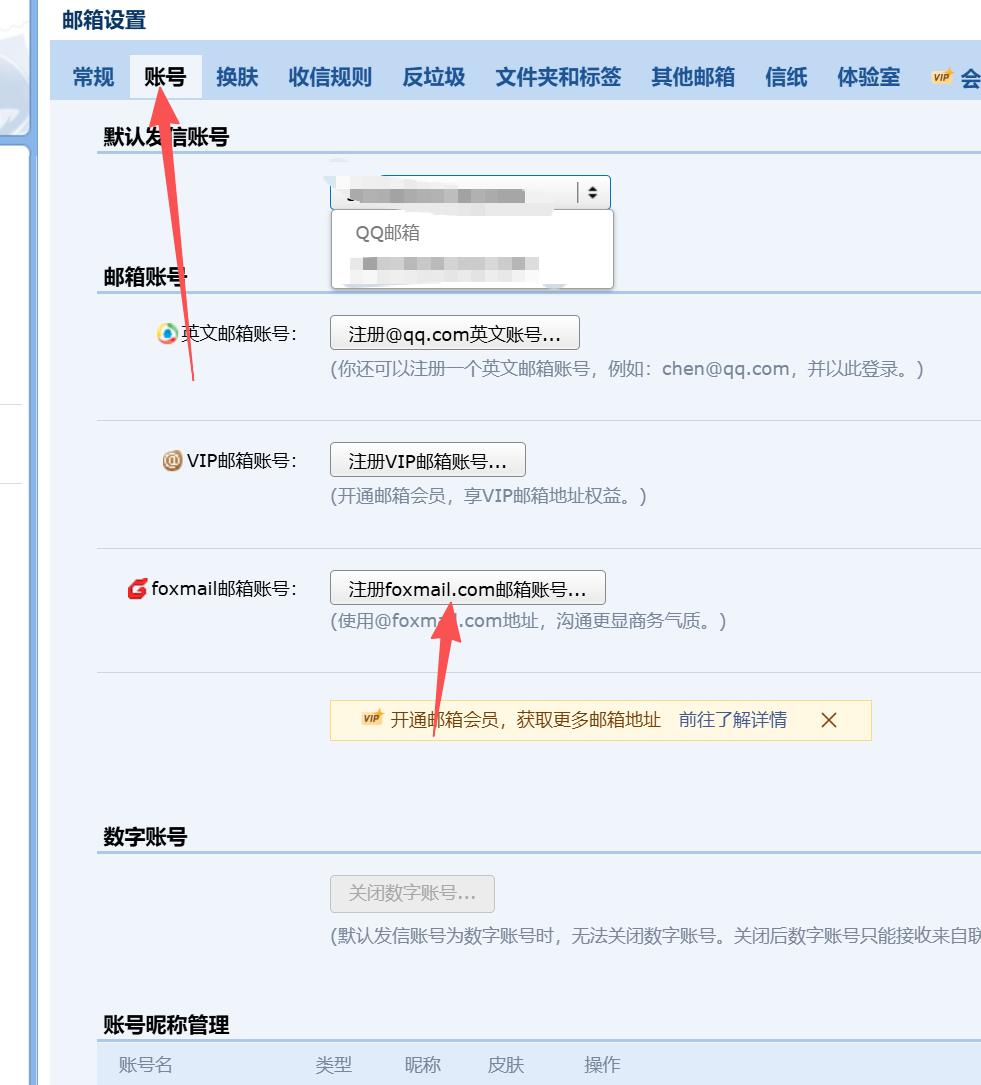Viewport: 981px width, 1085px height.
Task: Select the 体验室 tab
Action: tap(868, 77)
